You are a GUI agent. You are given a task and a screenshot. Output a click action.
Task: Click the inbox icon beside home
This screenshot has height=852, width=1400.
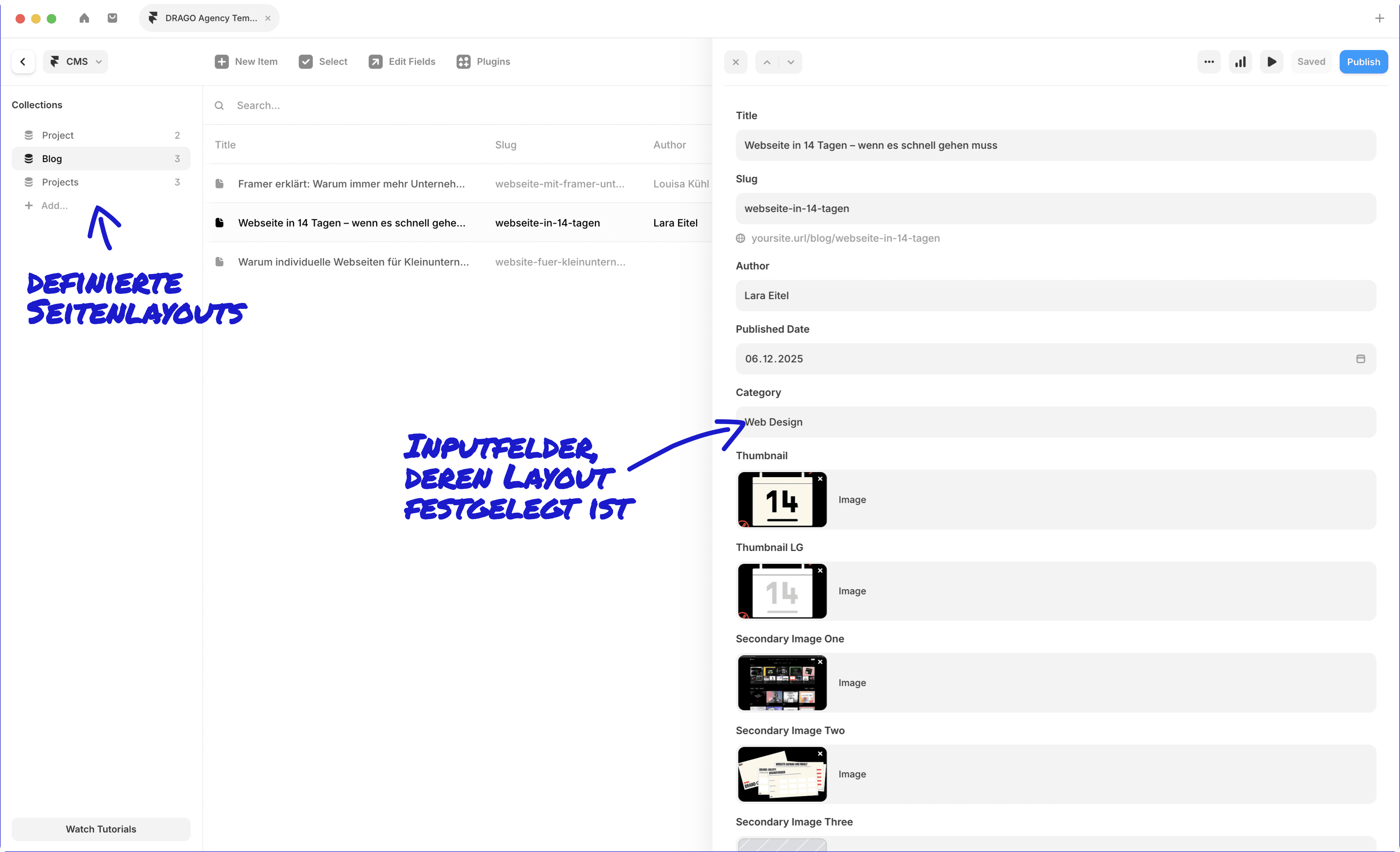(x=112, y=18)
